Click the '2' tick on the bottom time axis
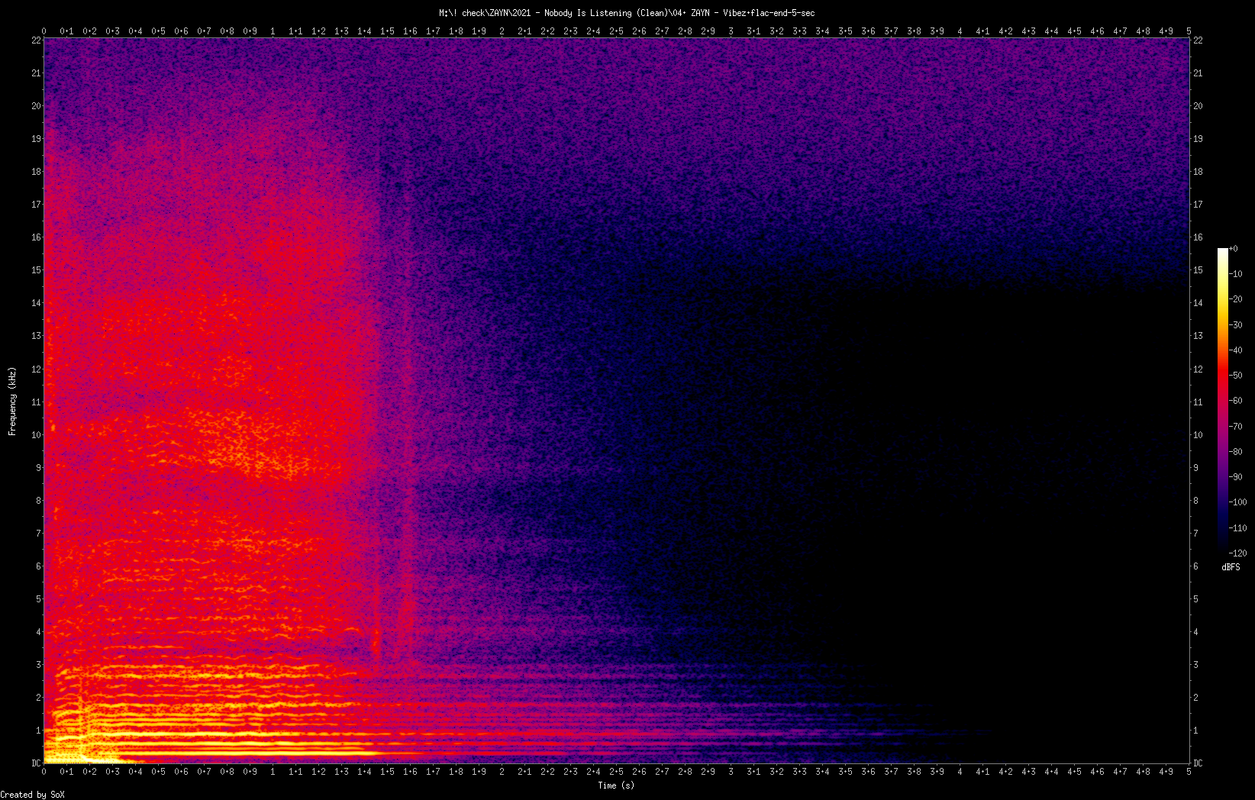Screen dimensions: 1255x800 [502, 773]
